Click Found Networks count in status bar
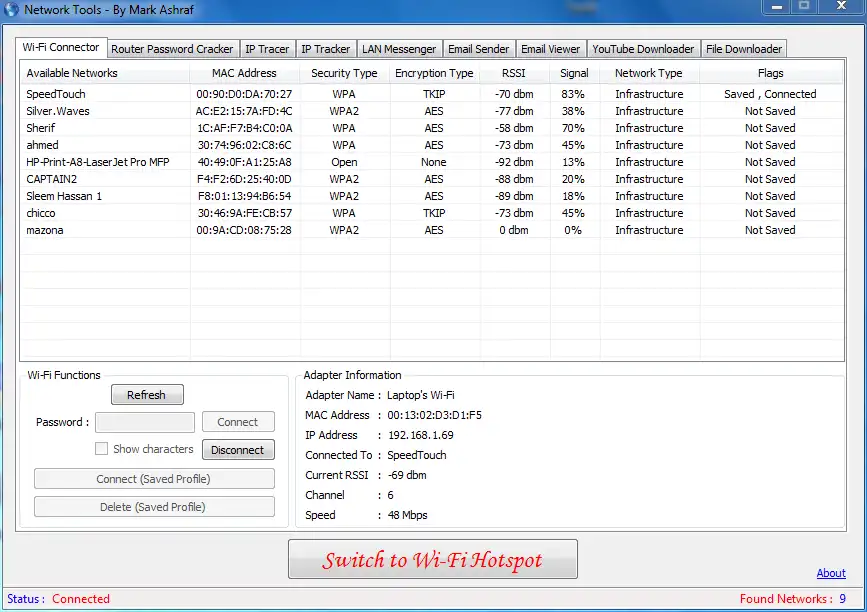Viewport: 867px width, 612px height. click(843, 599)
